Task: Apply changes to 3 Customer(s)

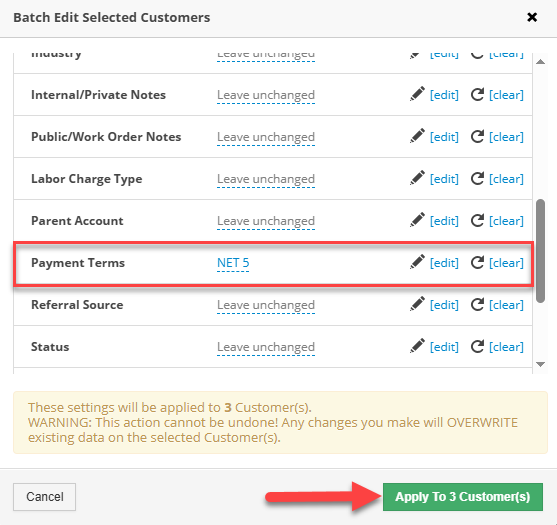Action: (x=463, y=497)
